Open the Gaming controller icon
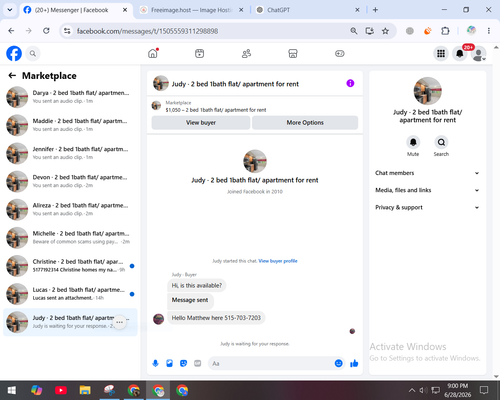This screenshot has height=400, width=500. click(340, 53)
